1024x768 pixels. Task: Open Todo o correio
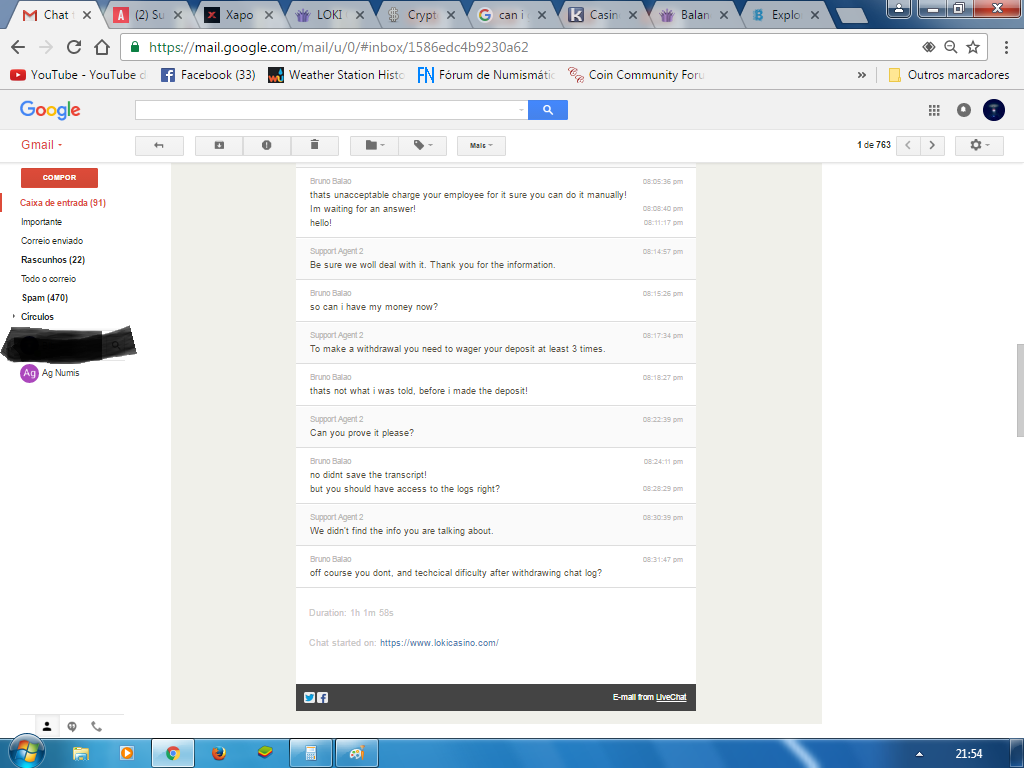click(x=48, y=279)
